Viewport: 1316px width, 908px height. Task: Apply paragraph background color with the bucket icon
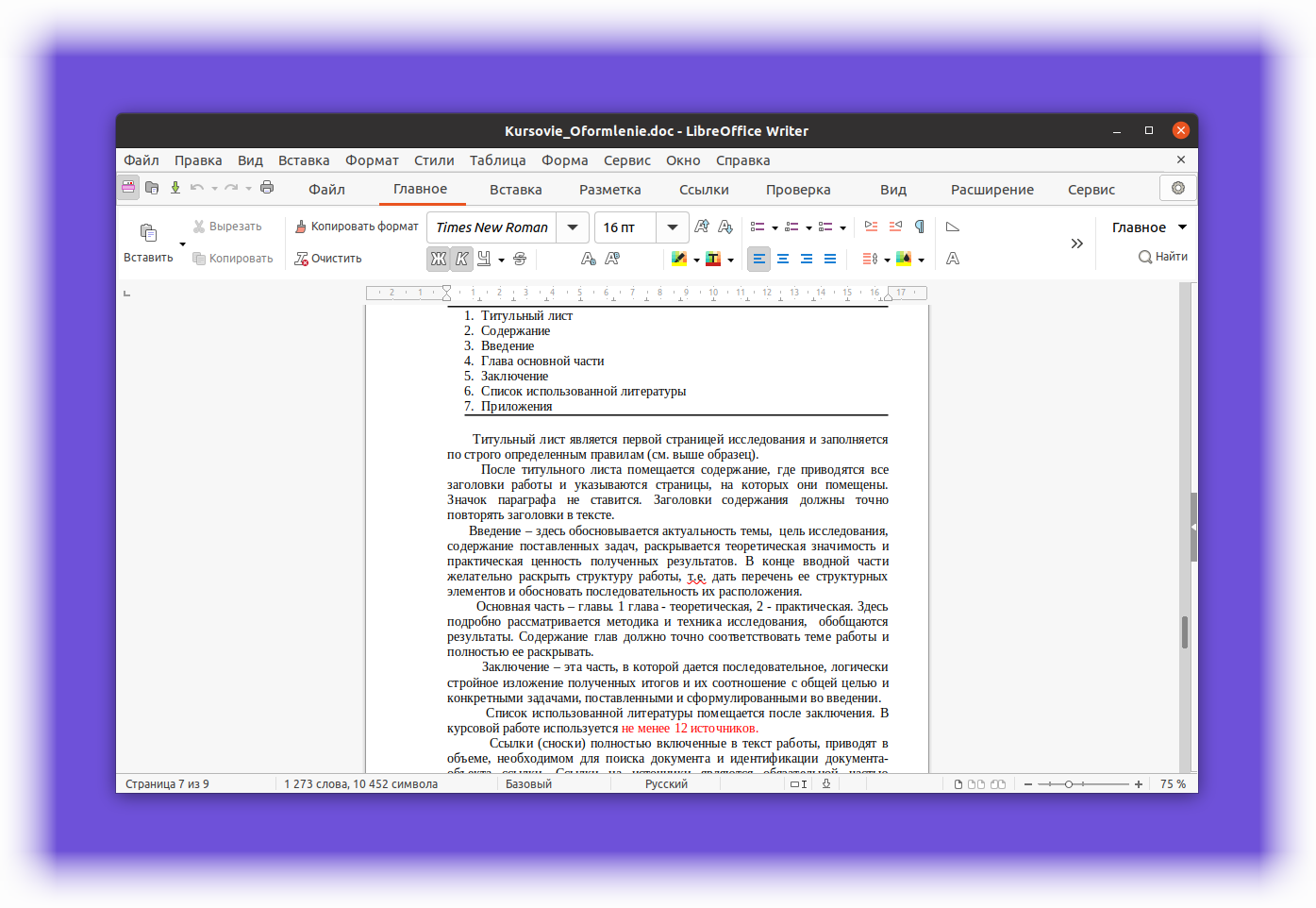[904, 259]
